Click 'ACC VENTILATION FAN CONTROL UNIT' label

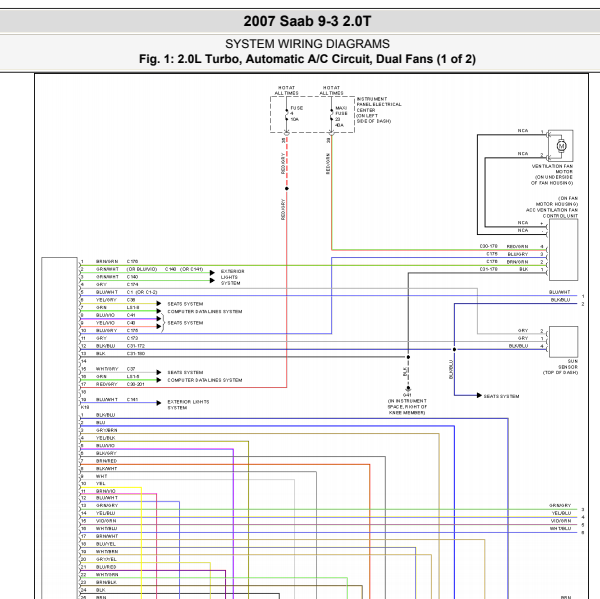point(552,207)
